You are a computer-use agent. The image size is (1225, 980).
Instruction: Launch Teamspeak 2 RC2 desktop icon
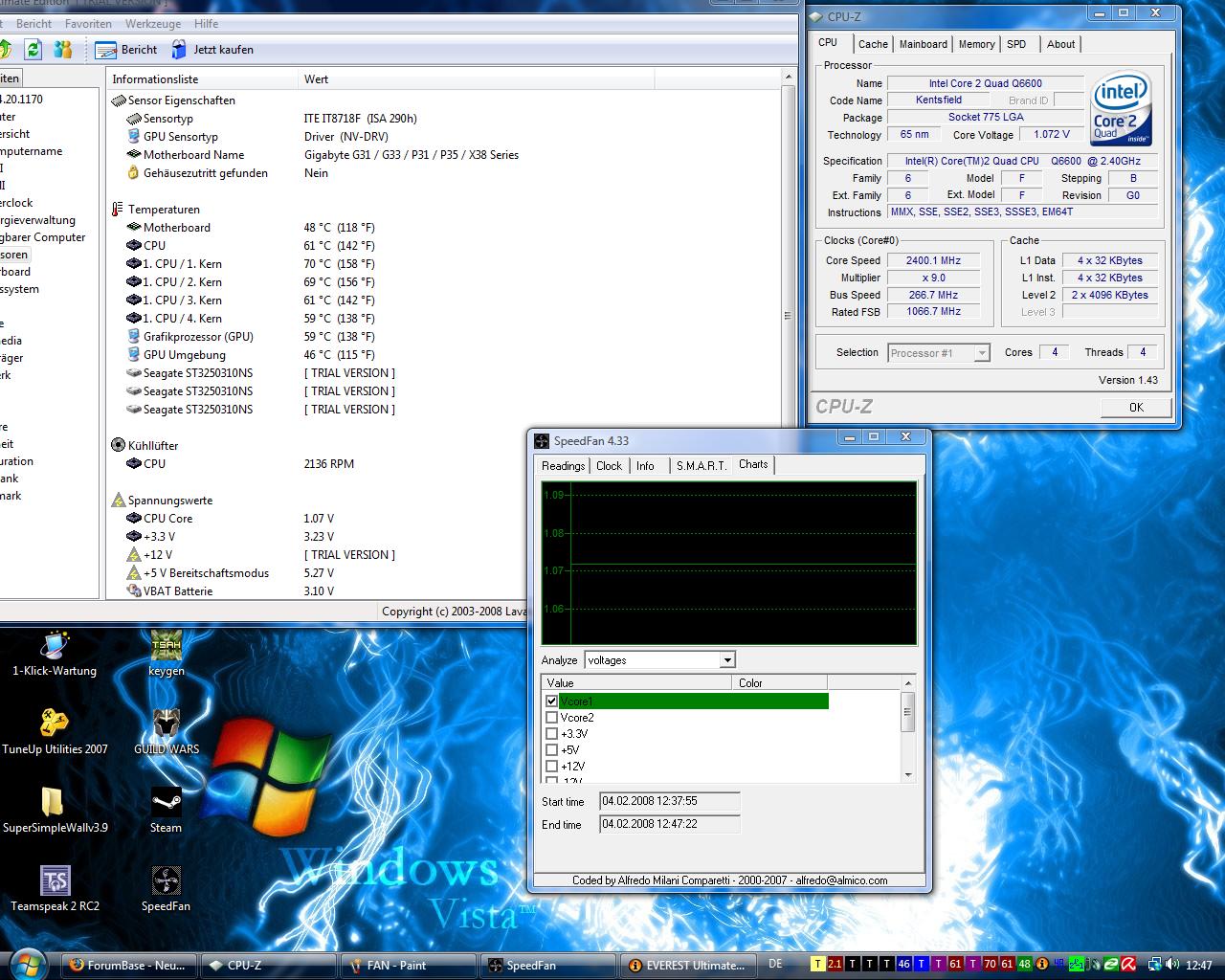click(55, 889)
